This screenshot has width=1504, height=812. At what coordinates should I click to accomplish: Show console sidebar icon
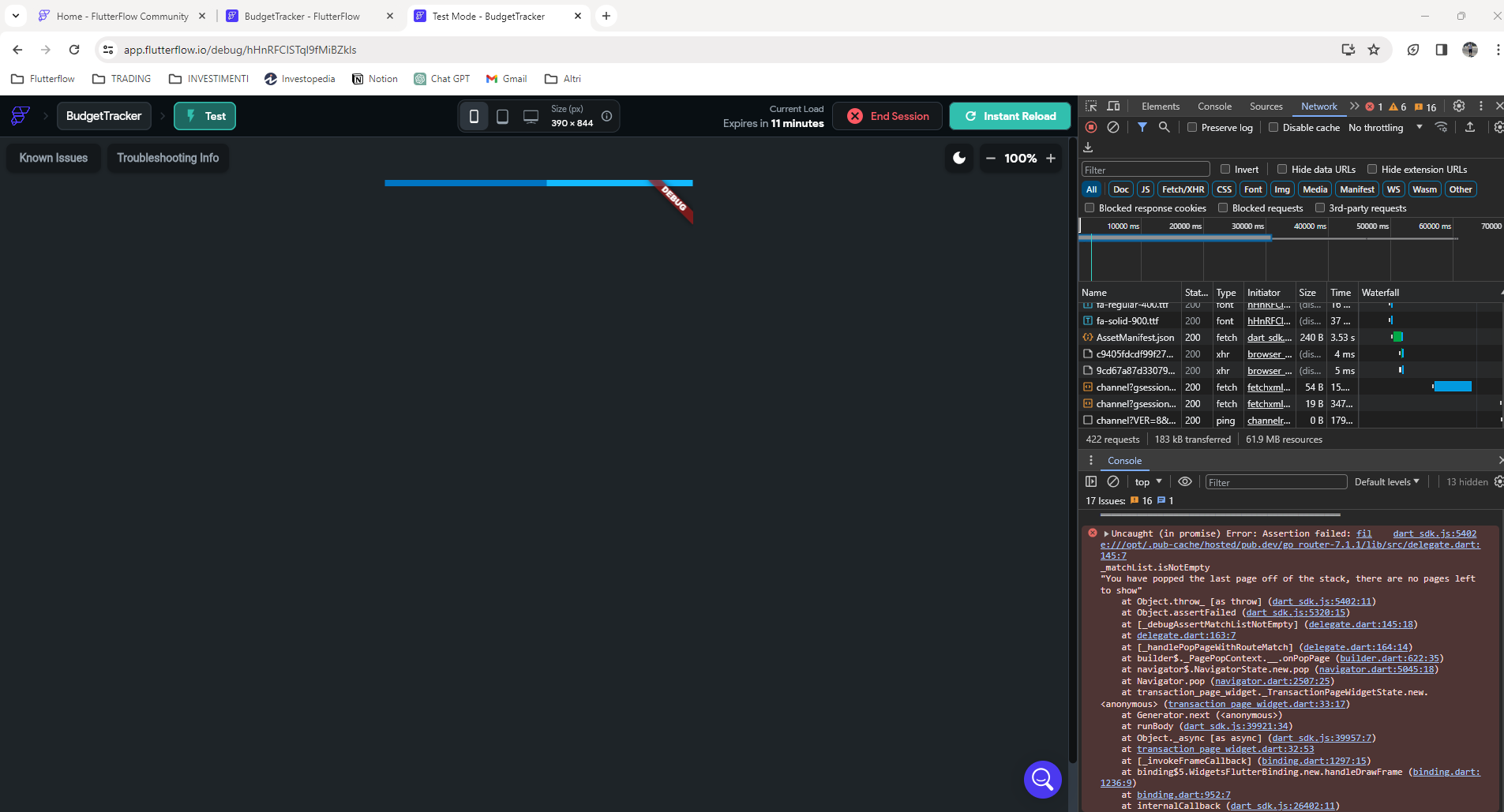point(1091,481)
